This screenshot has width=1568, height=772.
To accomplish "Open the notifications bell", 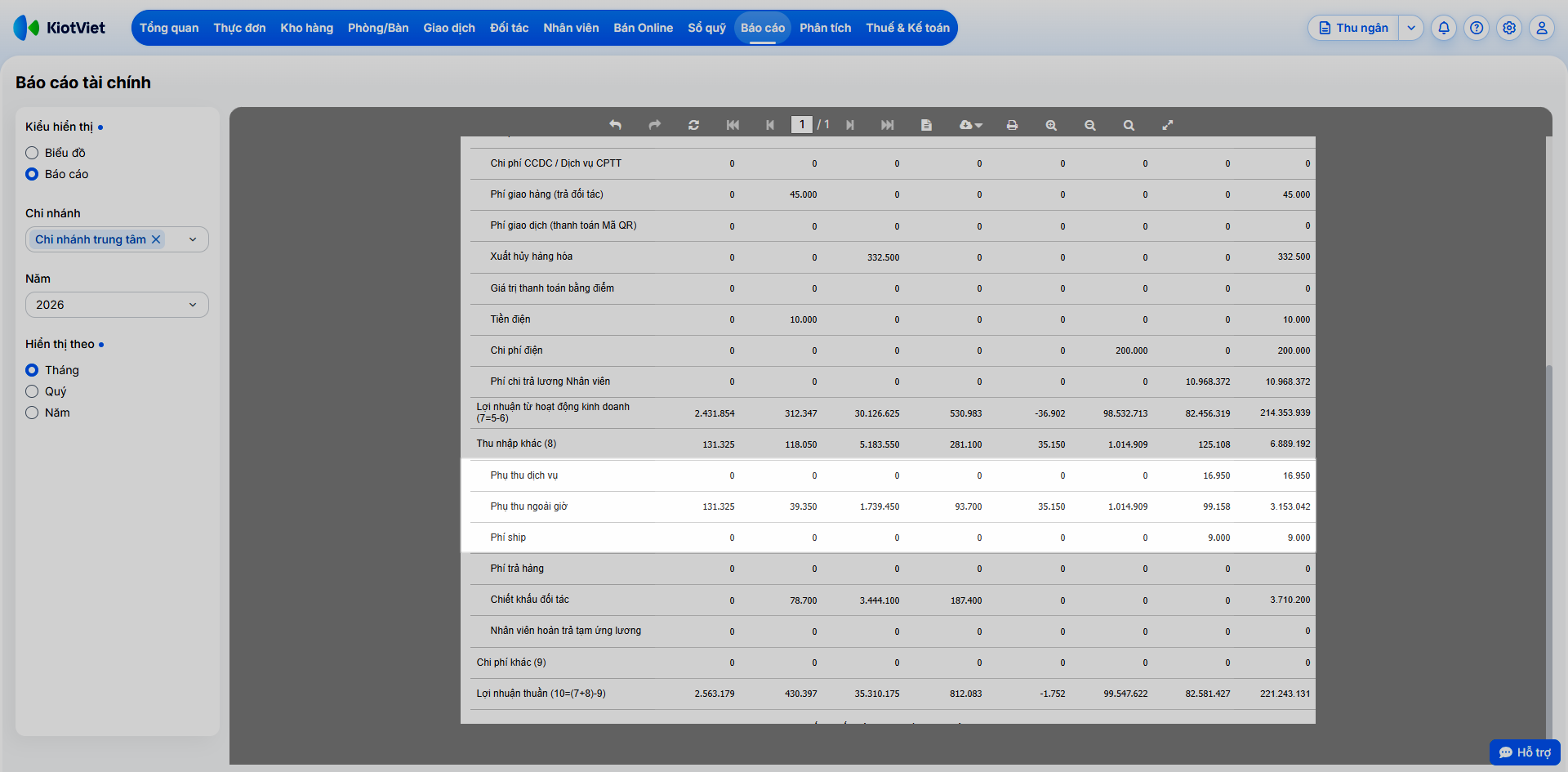I will pos(1444,28).
